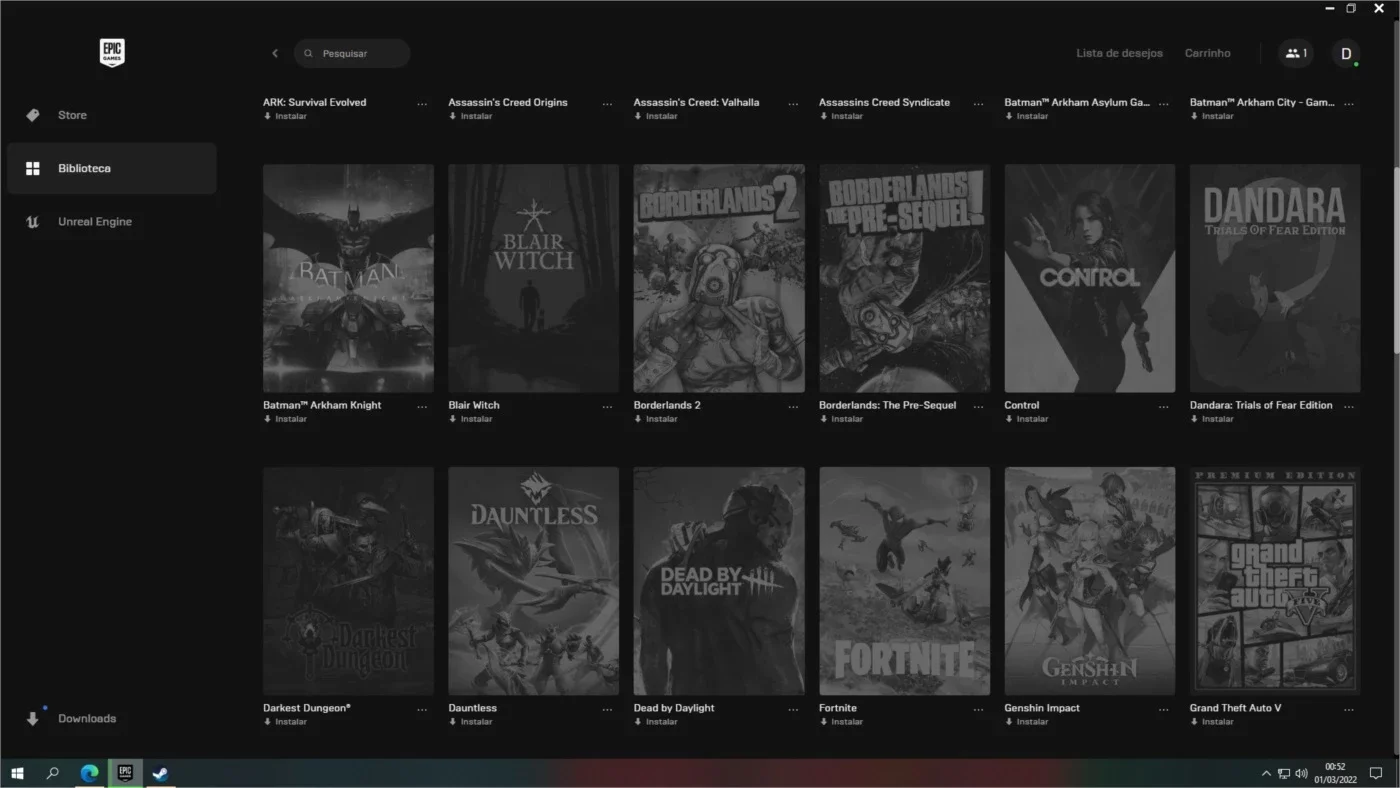Select the Blair Witch cover art

[x=534, y=278]
